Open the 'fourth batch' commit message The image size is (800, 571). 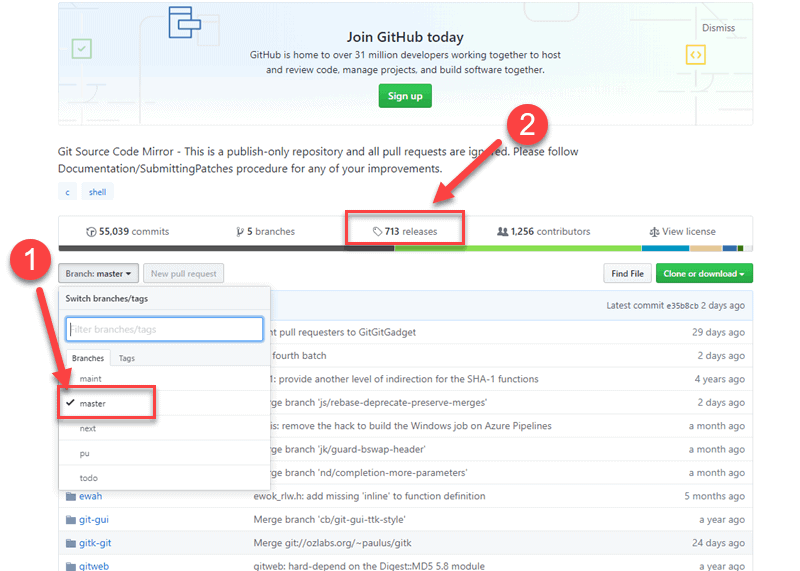pos(298,356)
